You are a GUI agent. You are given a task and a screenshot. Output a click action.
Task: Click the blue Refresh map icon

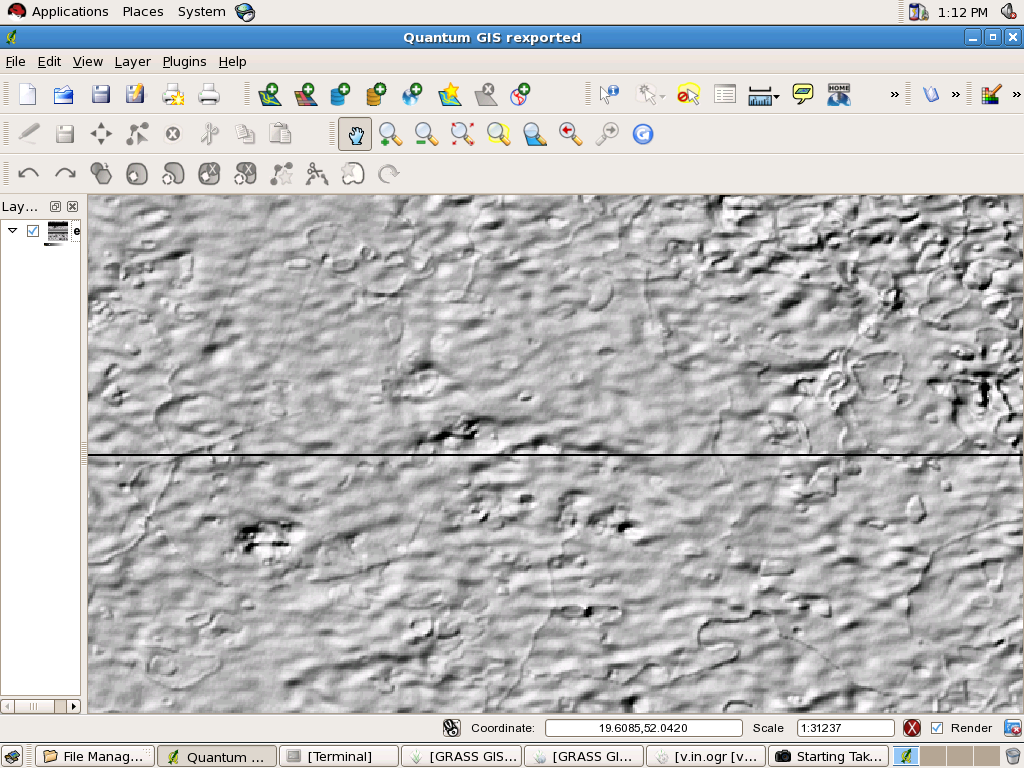(x=643, y=134)
